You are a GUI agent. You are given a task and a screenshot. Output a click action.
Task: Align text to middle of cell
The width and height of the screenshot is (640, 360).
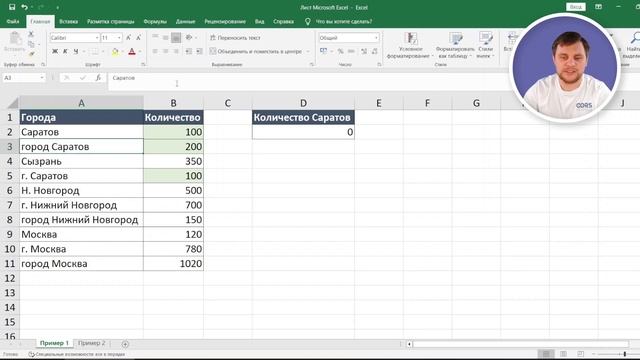pos(165,38)
